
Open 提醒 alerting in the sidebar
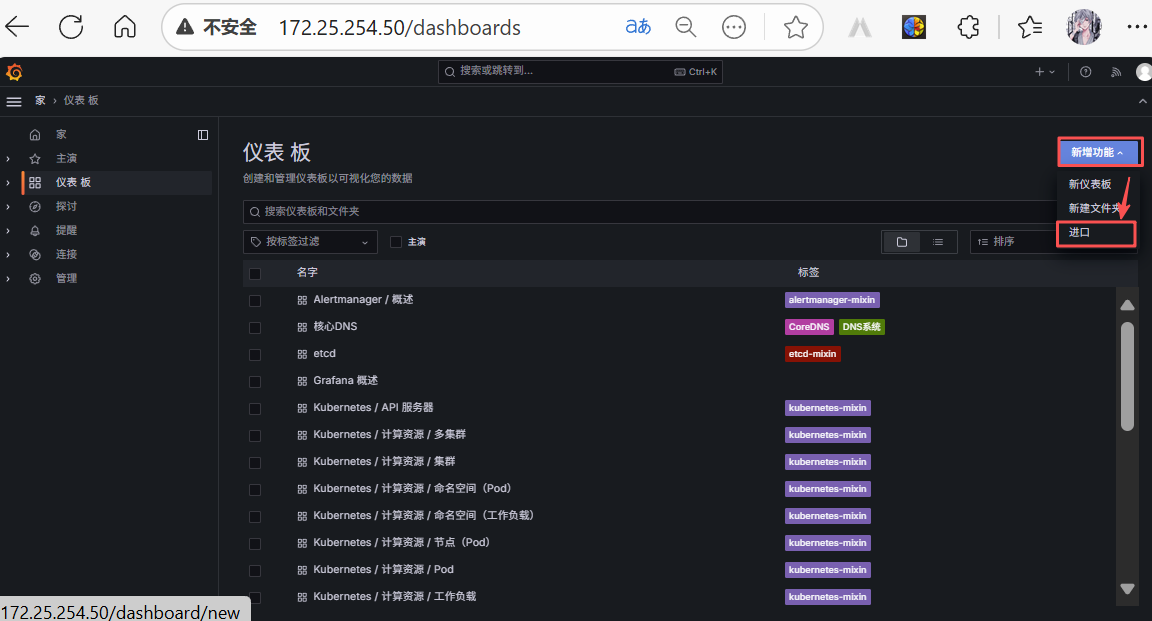click(66, 231)
